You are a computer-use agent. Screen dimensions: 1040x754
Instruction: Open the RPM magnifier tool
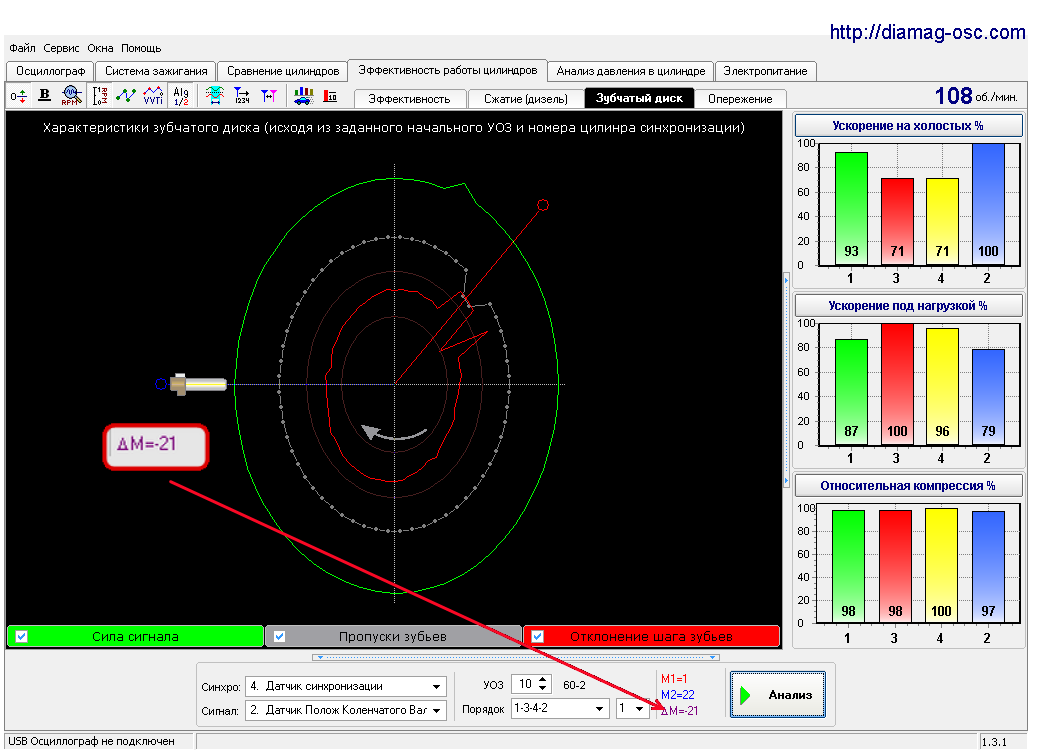coord(71,96)
